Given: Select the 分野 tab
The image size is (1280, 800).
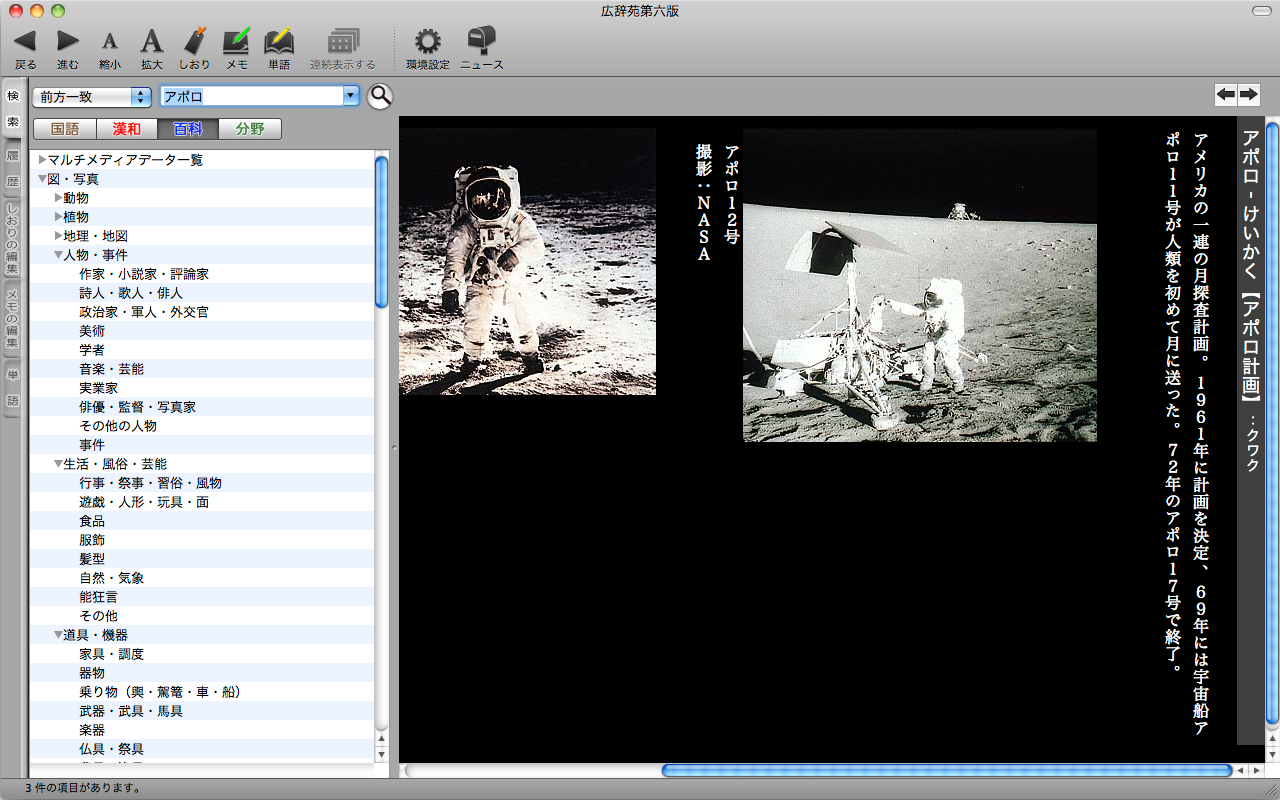Looking at the screenshot, I should pos(250,129).
